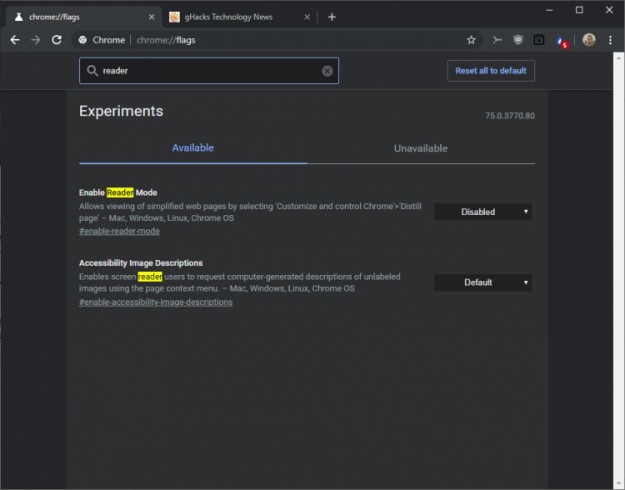Click Reset all to default button
The image size is (625, 490).
click(x=491, y=71)
